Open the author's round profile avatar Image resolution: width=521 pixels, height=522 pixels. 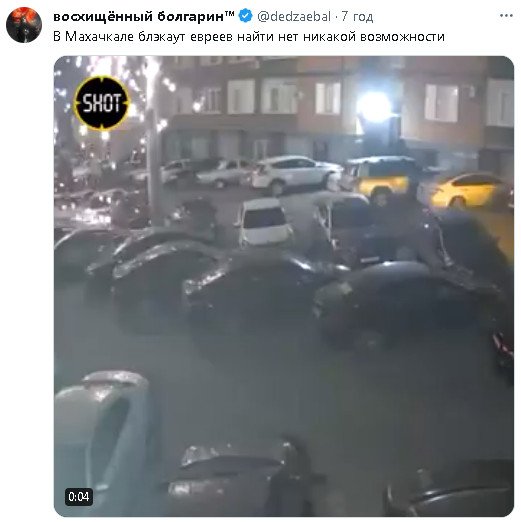[x=24, y=25]
